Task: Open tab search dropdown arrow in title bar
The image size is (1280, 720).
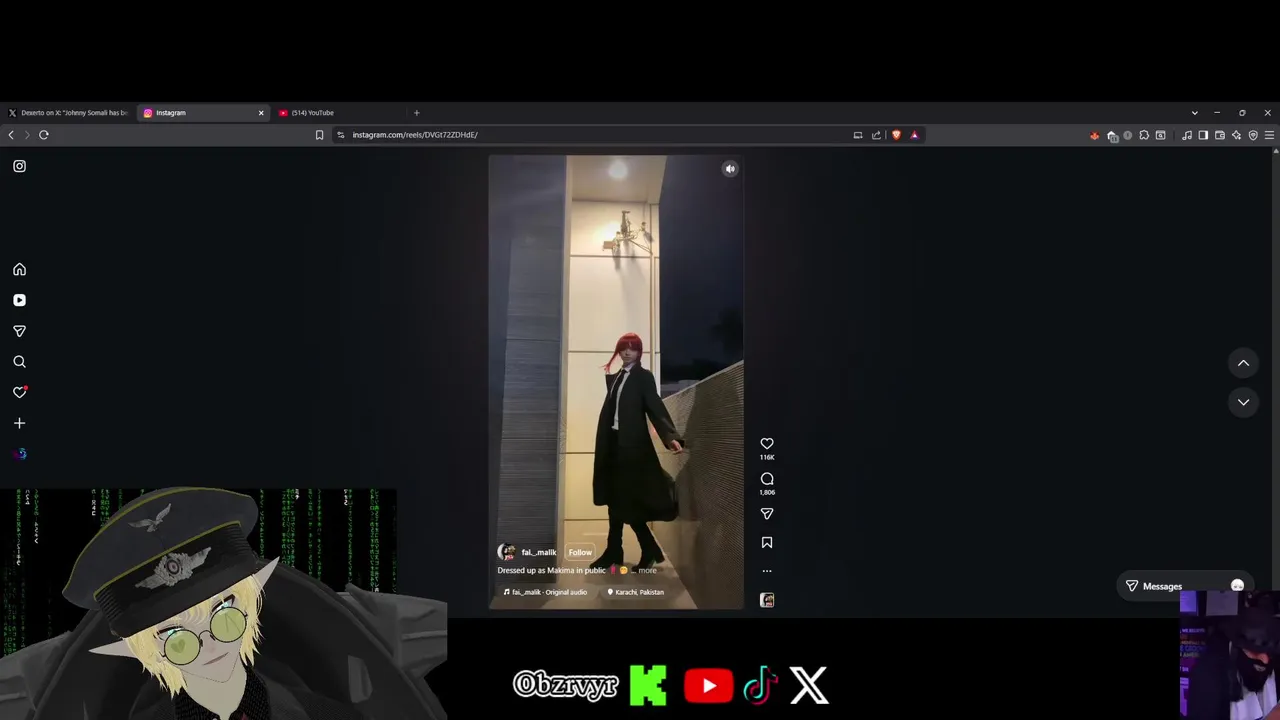Action: coord(1194,113)
